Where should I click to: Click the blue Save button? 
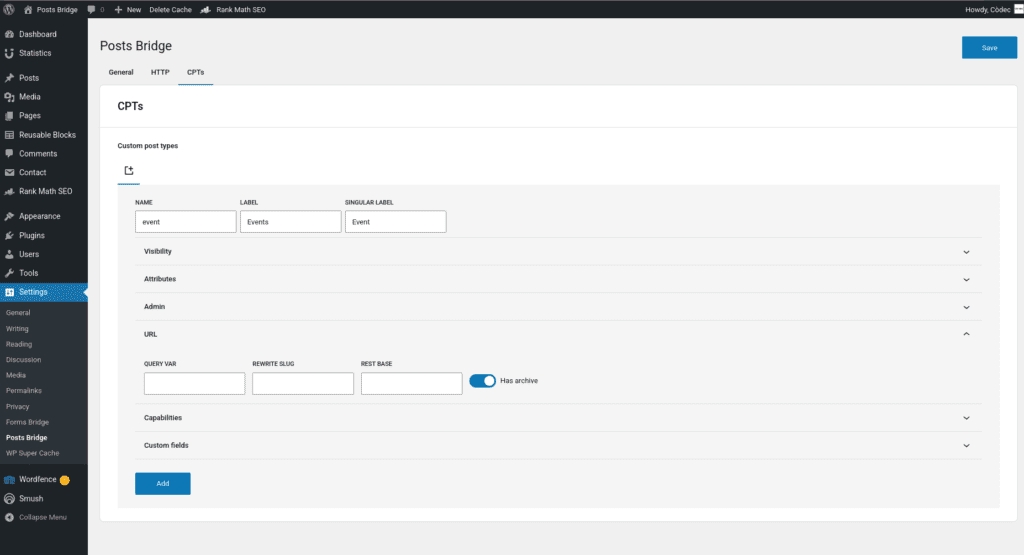click(x=989, y=48)
